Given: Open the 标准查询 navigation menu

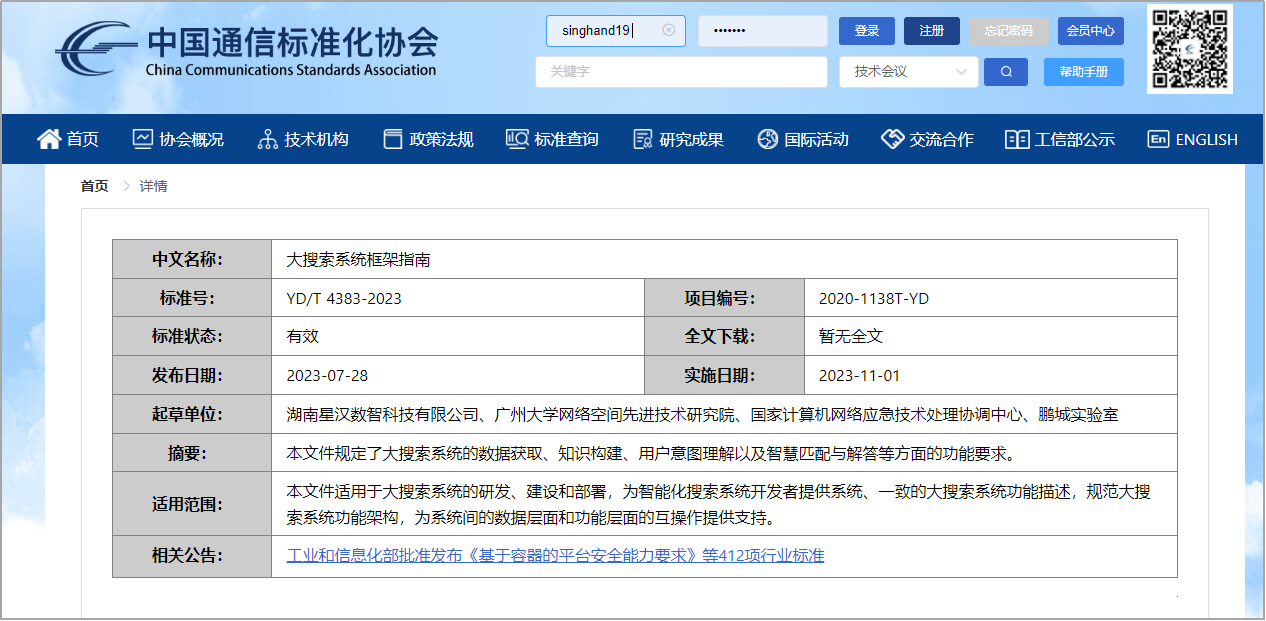Looking at the screenshot, I should [x=552, y=139].
